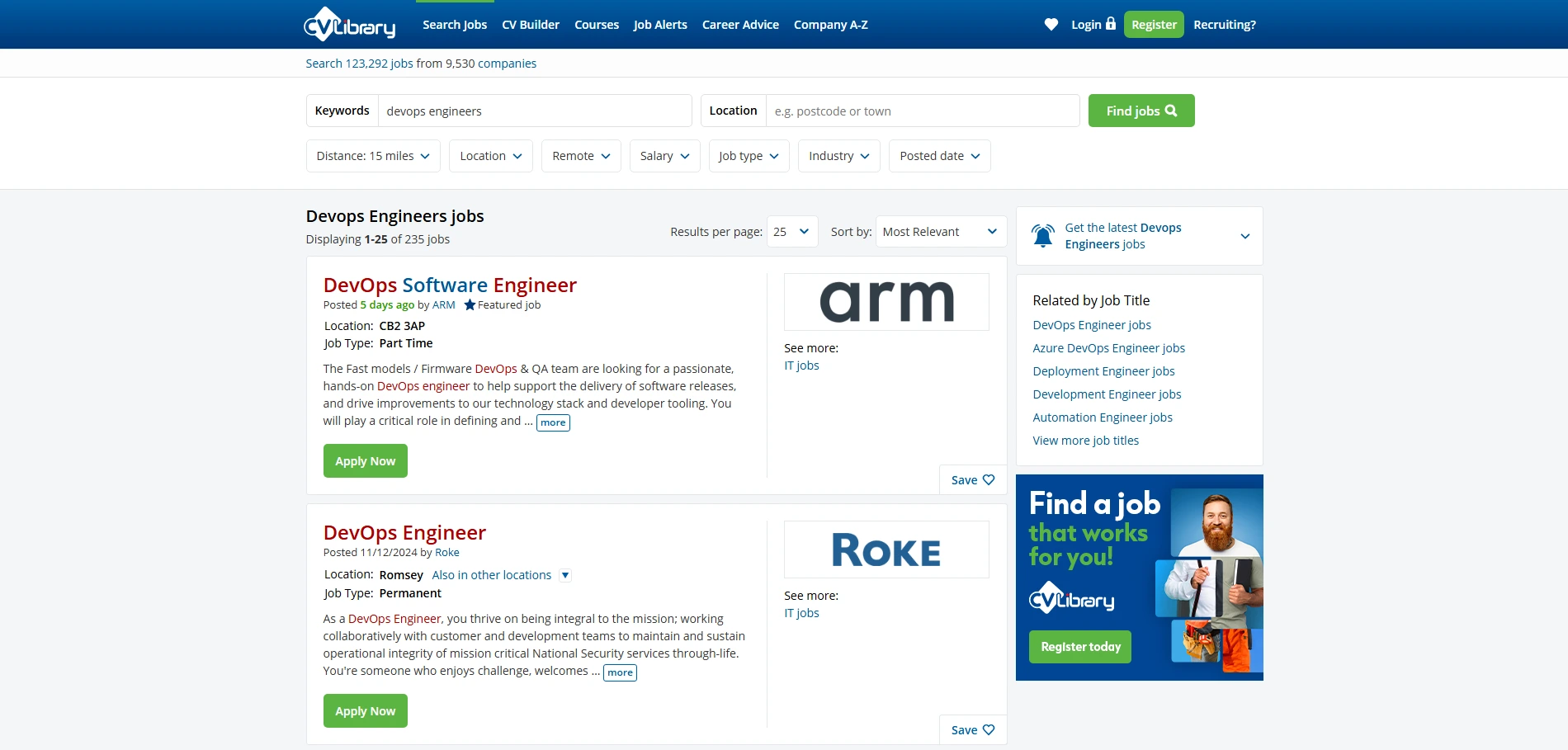Open the Job type filter dropdown
The width and height of the screenshot is (1568, 750).
pyautogui.click(x=749, y=156)
